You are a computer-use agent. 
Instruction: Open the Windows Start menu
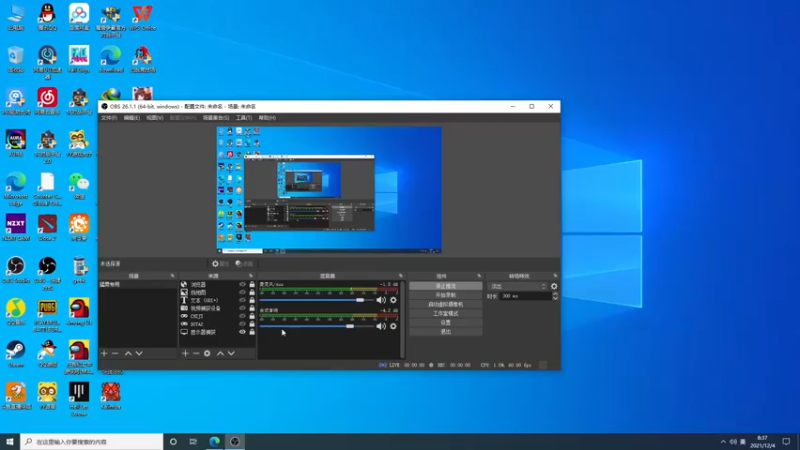coord(10,442)
